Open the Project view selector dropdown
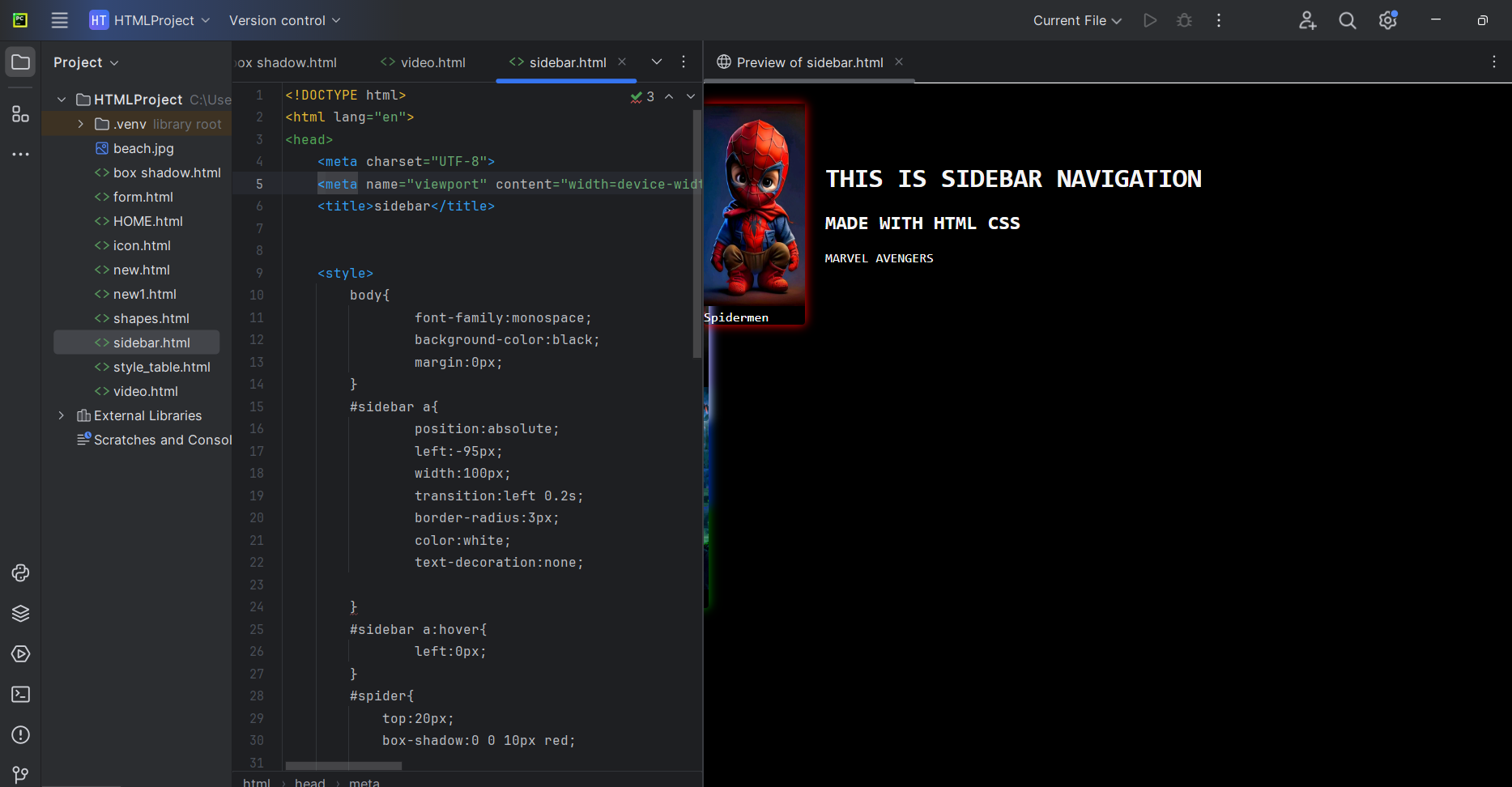Screen dimensions: 1512x787 [x=86, y=62]
